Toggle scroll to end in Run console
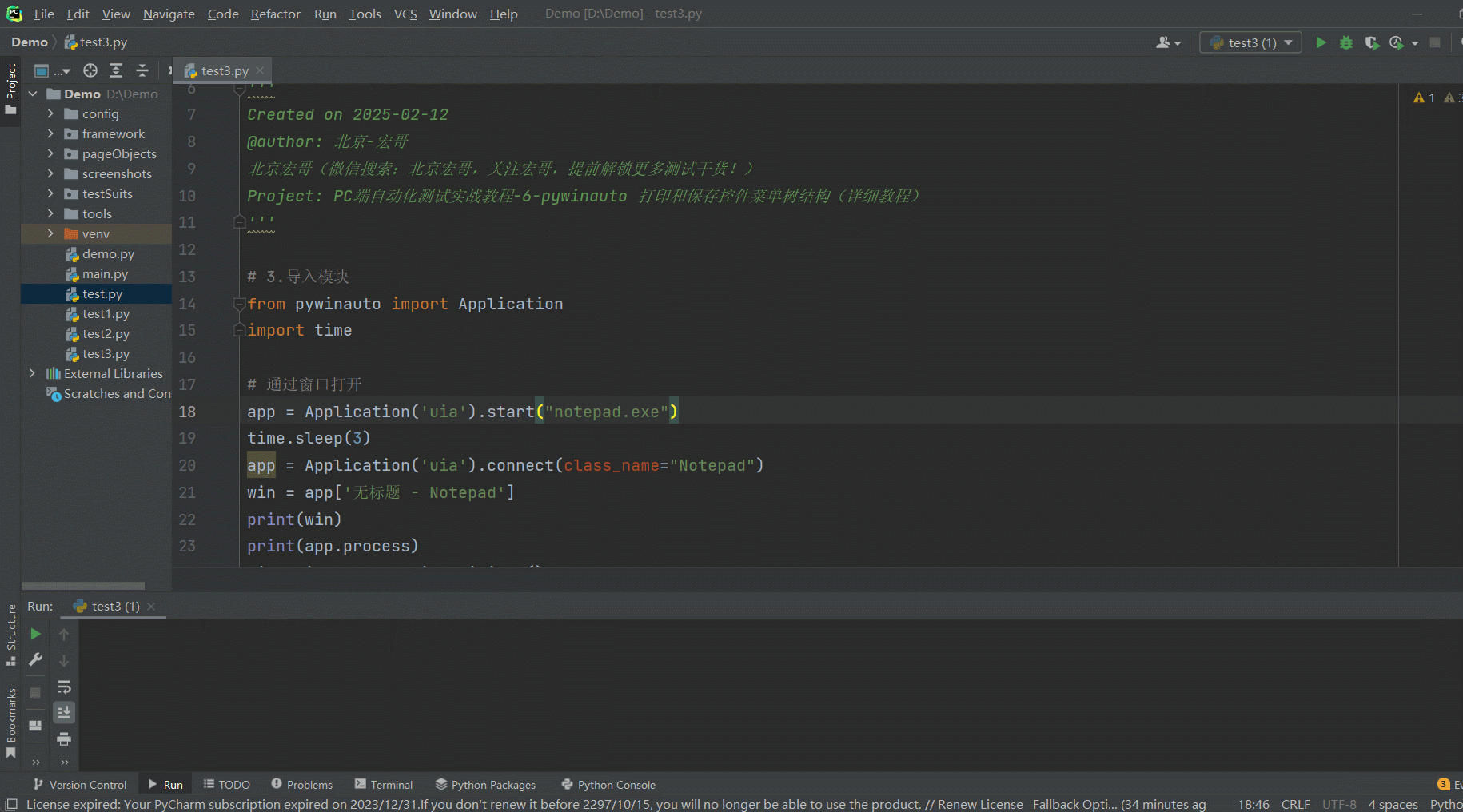The width and height of the screenshot is (1463, 812). [64, 712]
